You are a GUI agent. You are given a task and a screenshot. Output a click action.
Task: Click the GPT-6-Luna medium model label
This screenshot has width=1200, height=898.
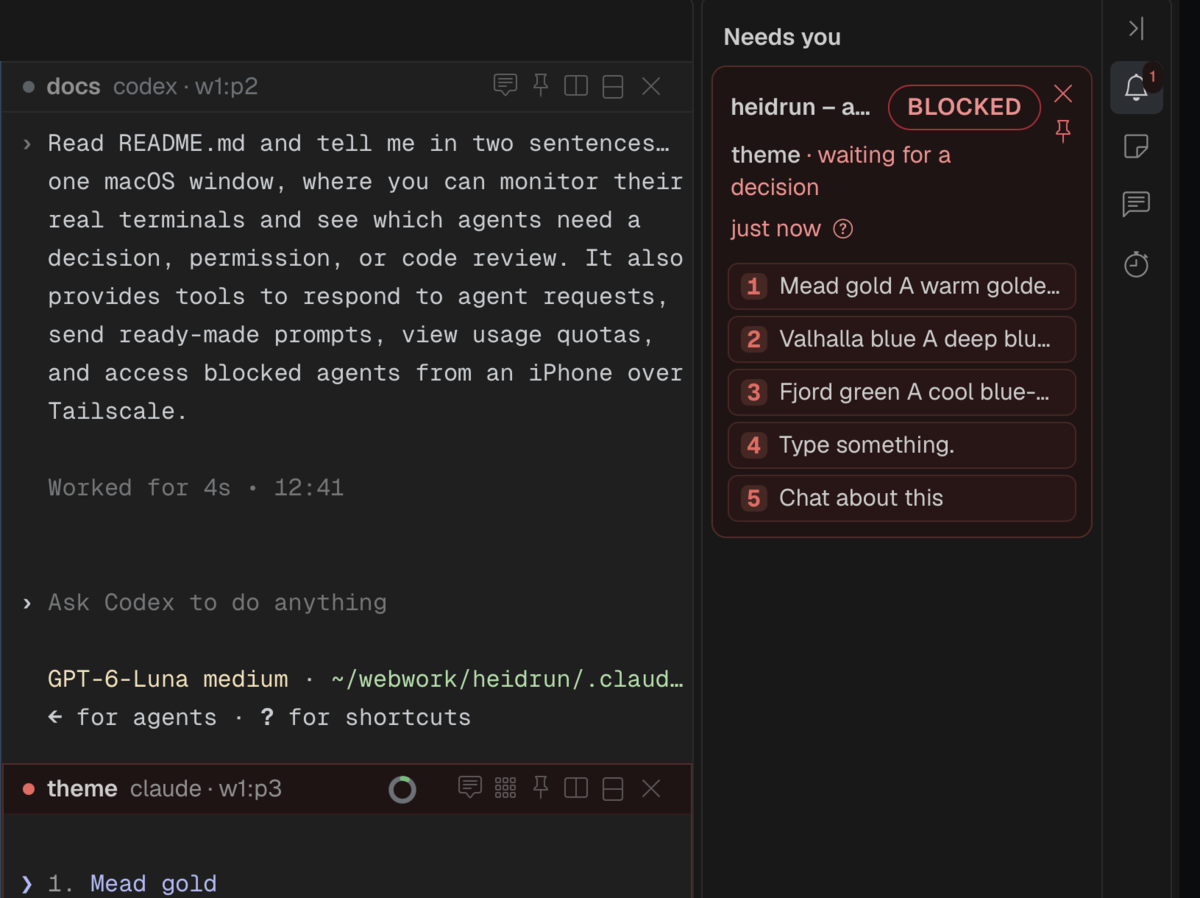167,680
